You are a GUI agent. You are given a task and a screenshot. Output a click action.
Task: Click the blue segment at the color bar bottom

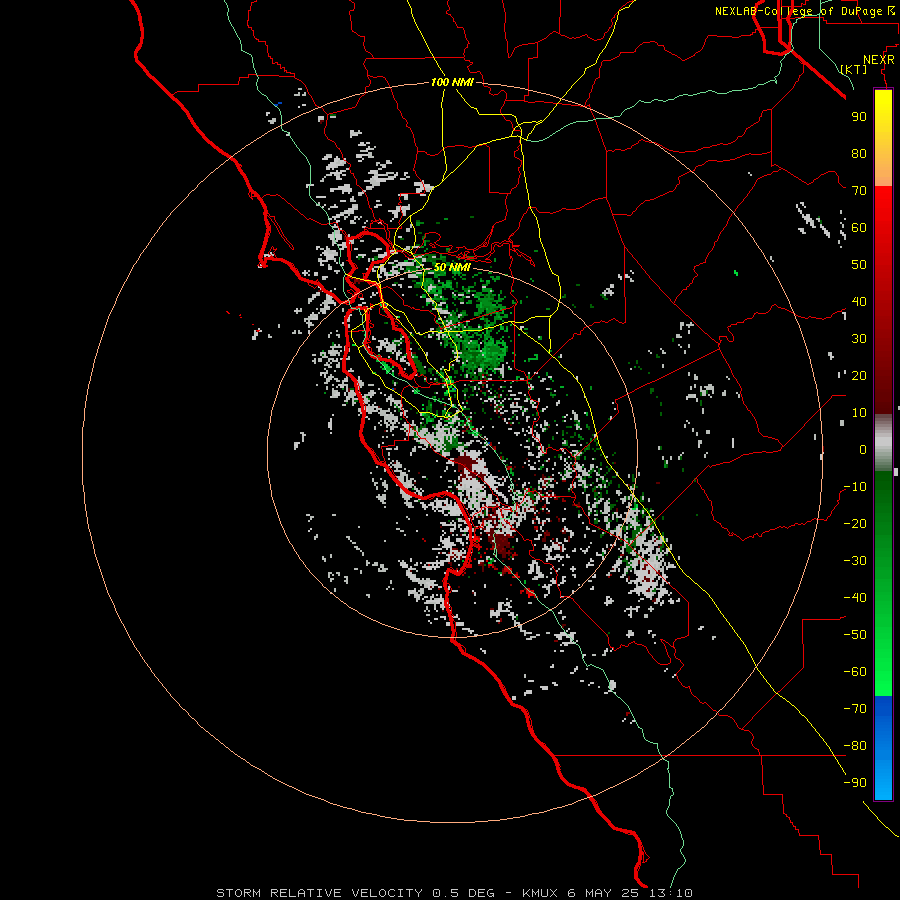883,747
